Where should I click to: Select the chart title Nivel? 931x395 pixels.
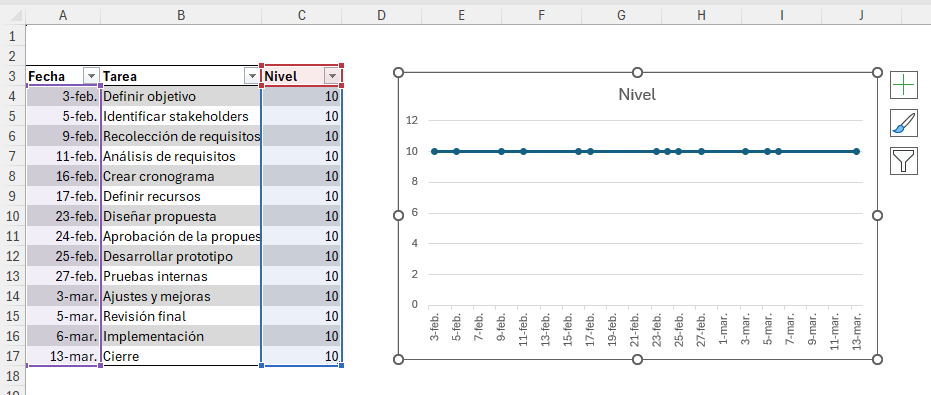637,94
